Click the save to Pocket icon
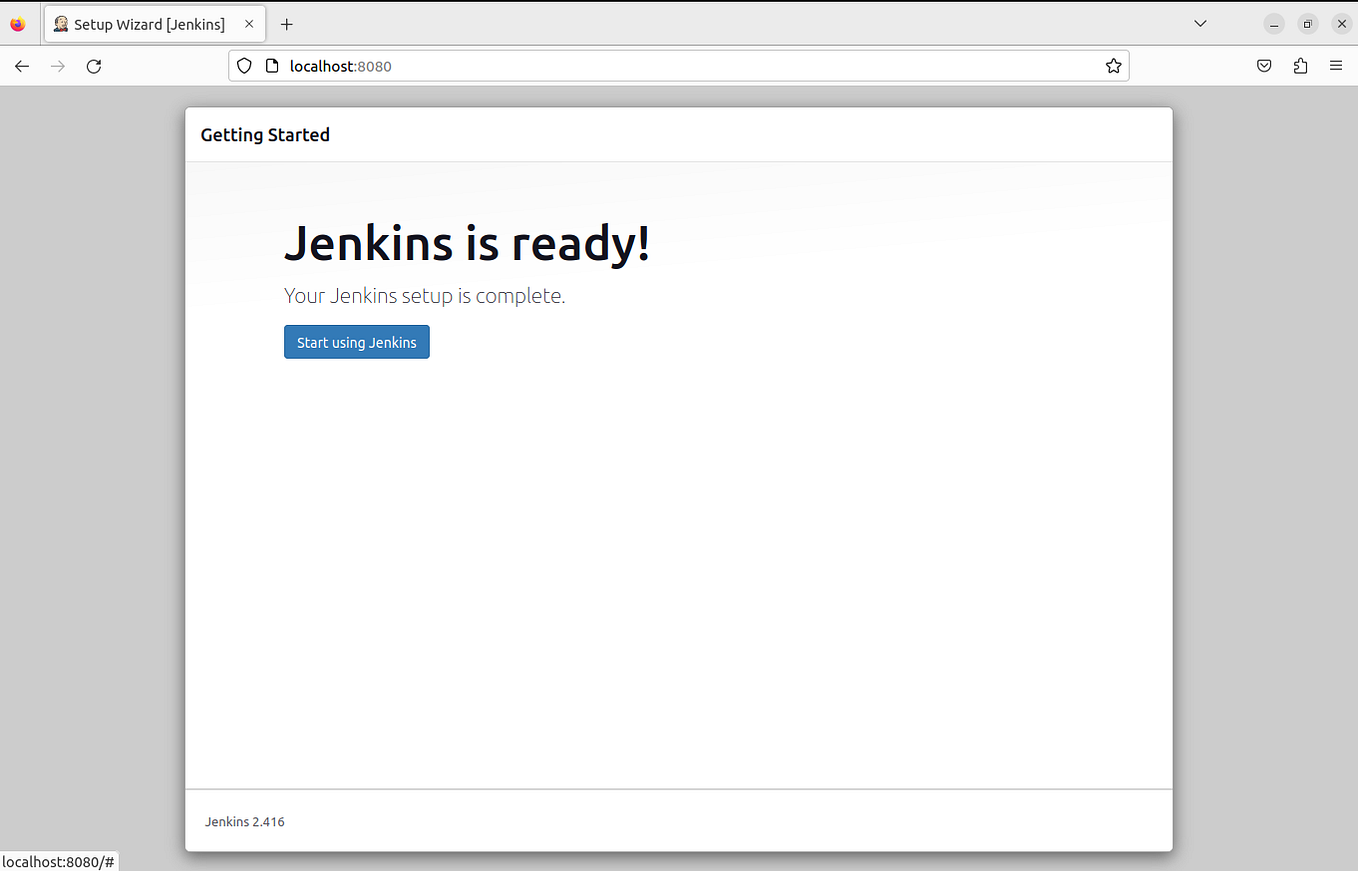This screenshot has height=871, width=1358. pyautogui.click(x=1264, y=65)
